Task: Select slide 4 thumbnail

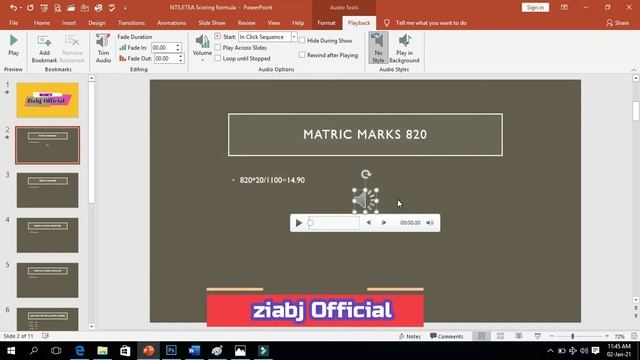Action: click(47, 235)
